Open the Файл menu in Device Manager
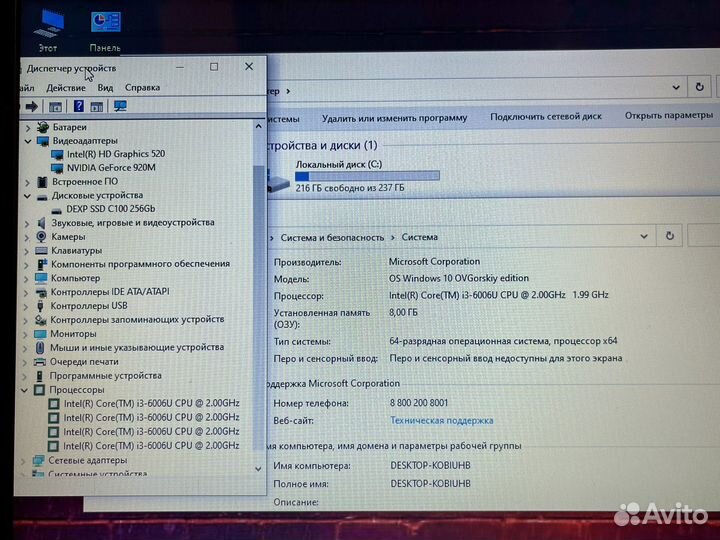Image resolution: width=720 pixels, height=540 pixels. 26,88
